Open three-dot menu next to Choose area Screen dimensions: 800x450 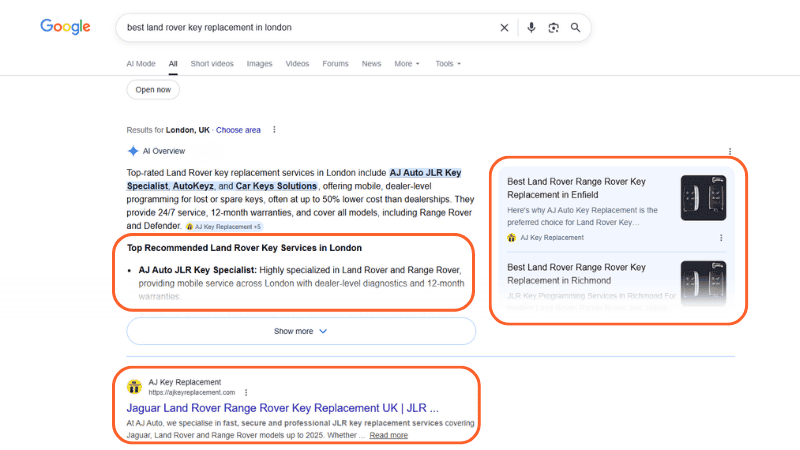274,130
